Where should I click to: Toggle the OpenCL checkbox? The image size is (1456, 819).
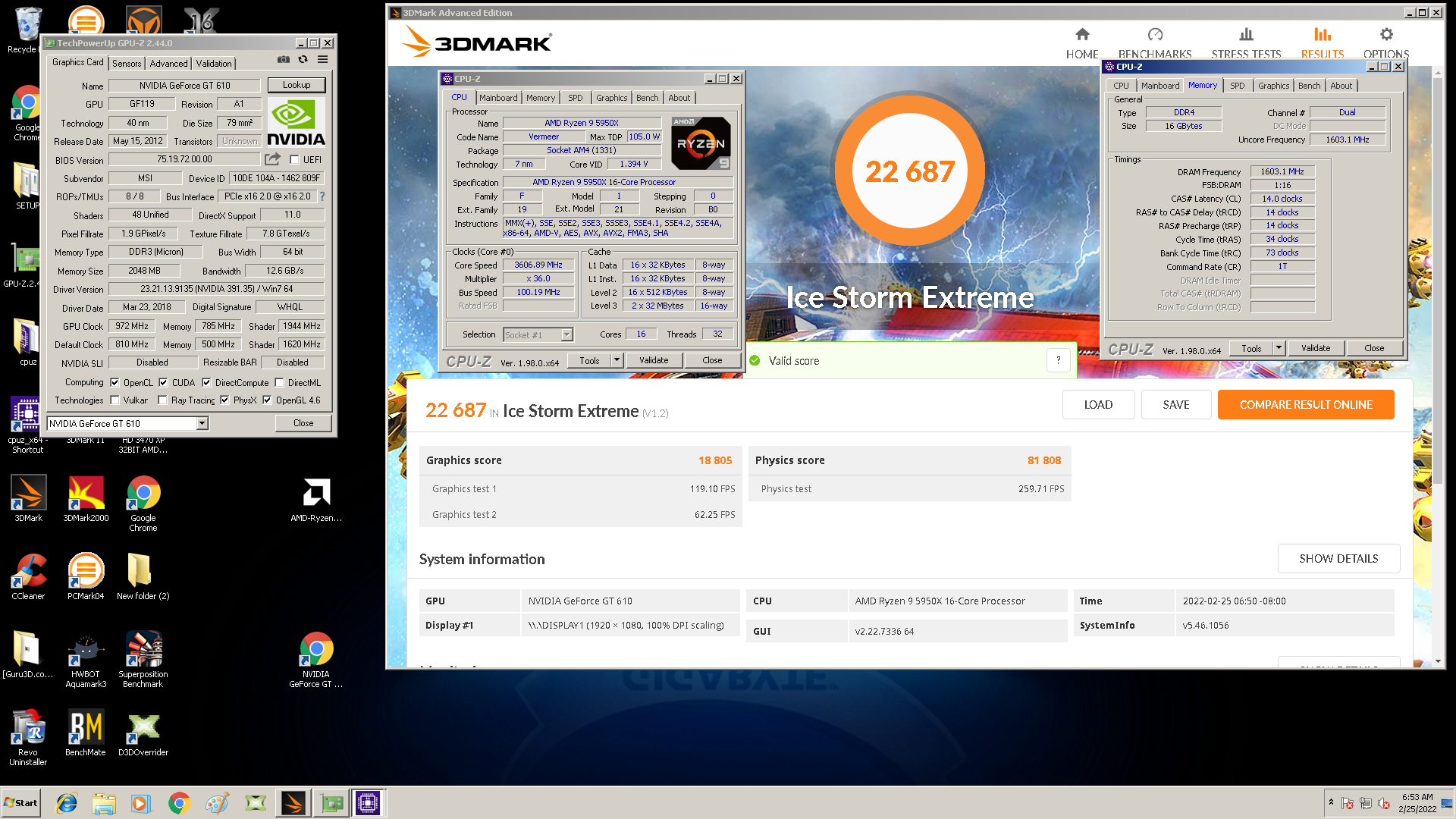(x=115, y=383)
